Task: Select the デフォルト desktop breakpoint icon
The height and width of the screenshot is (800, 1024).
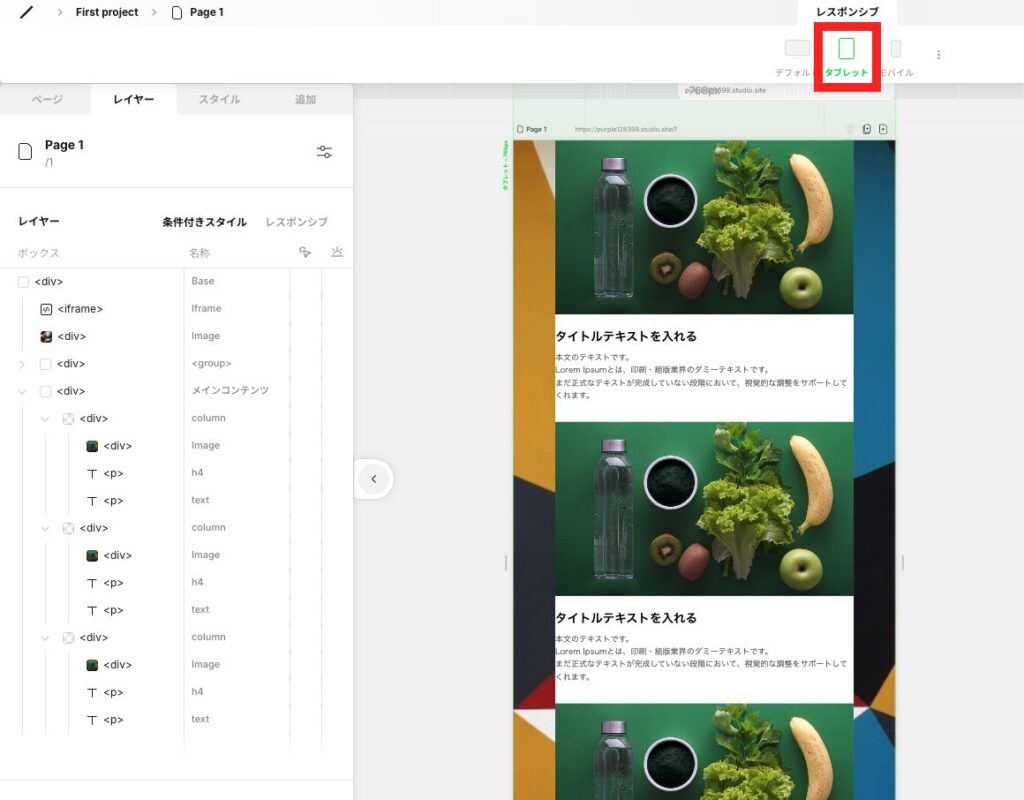Action: click(797, 49)
